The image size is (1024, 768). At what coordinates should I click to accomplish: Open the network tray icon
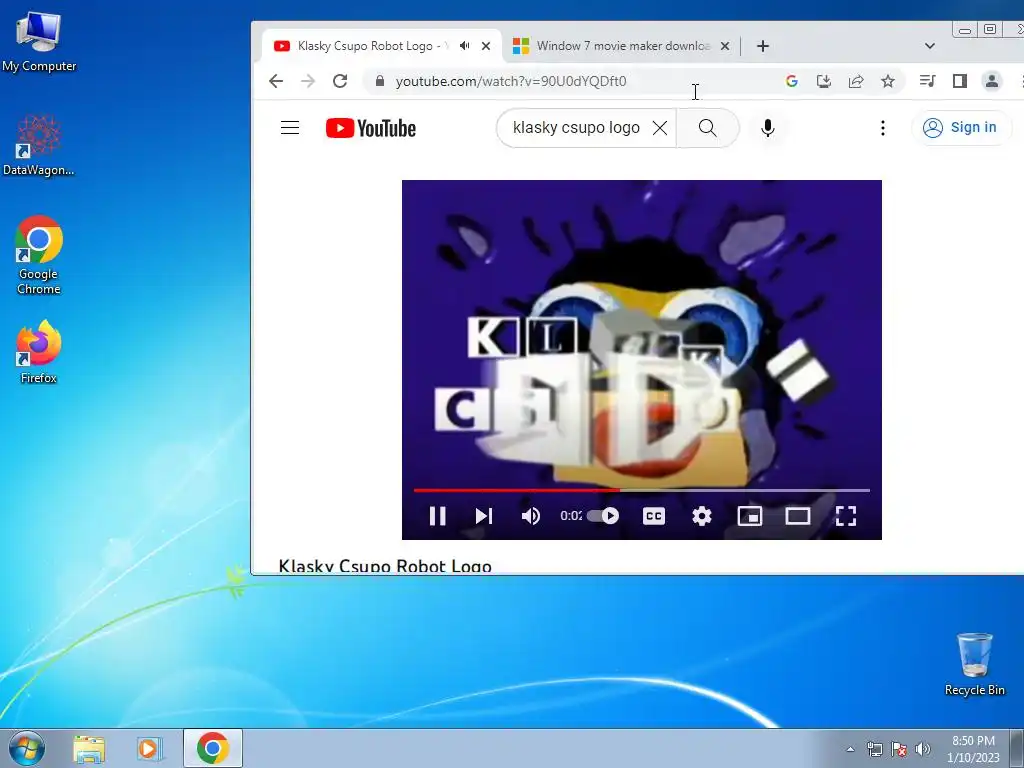tap(874, 749)
